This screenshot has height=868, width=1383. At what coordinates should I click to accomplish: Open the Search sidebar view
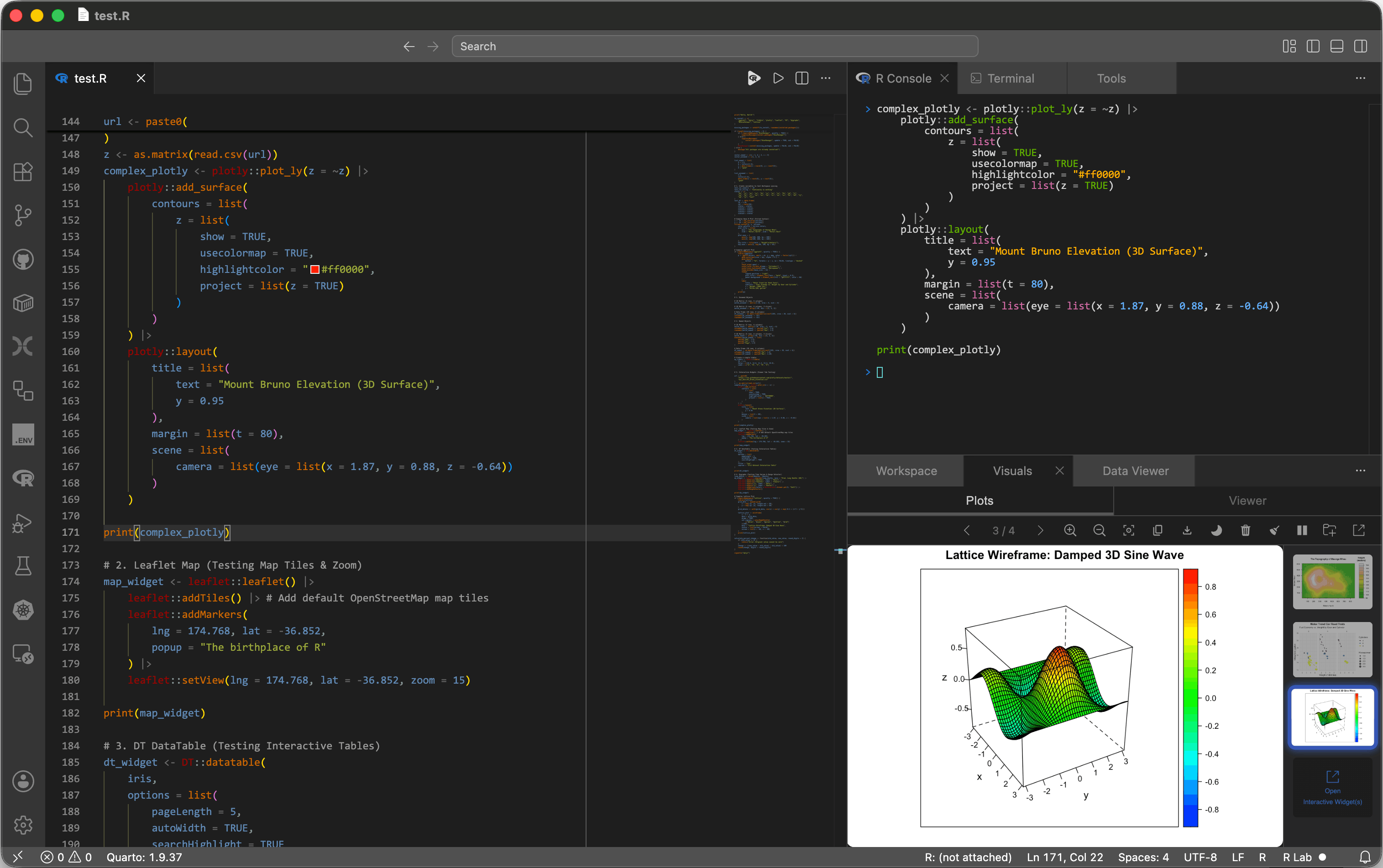[23, 127]
